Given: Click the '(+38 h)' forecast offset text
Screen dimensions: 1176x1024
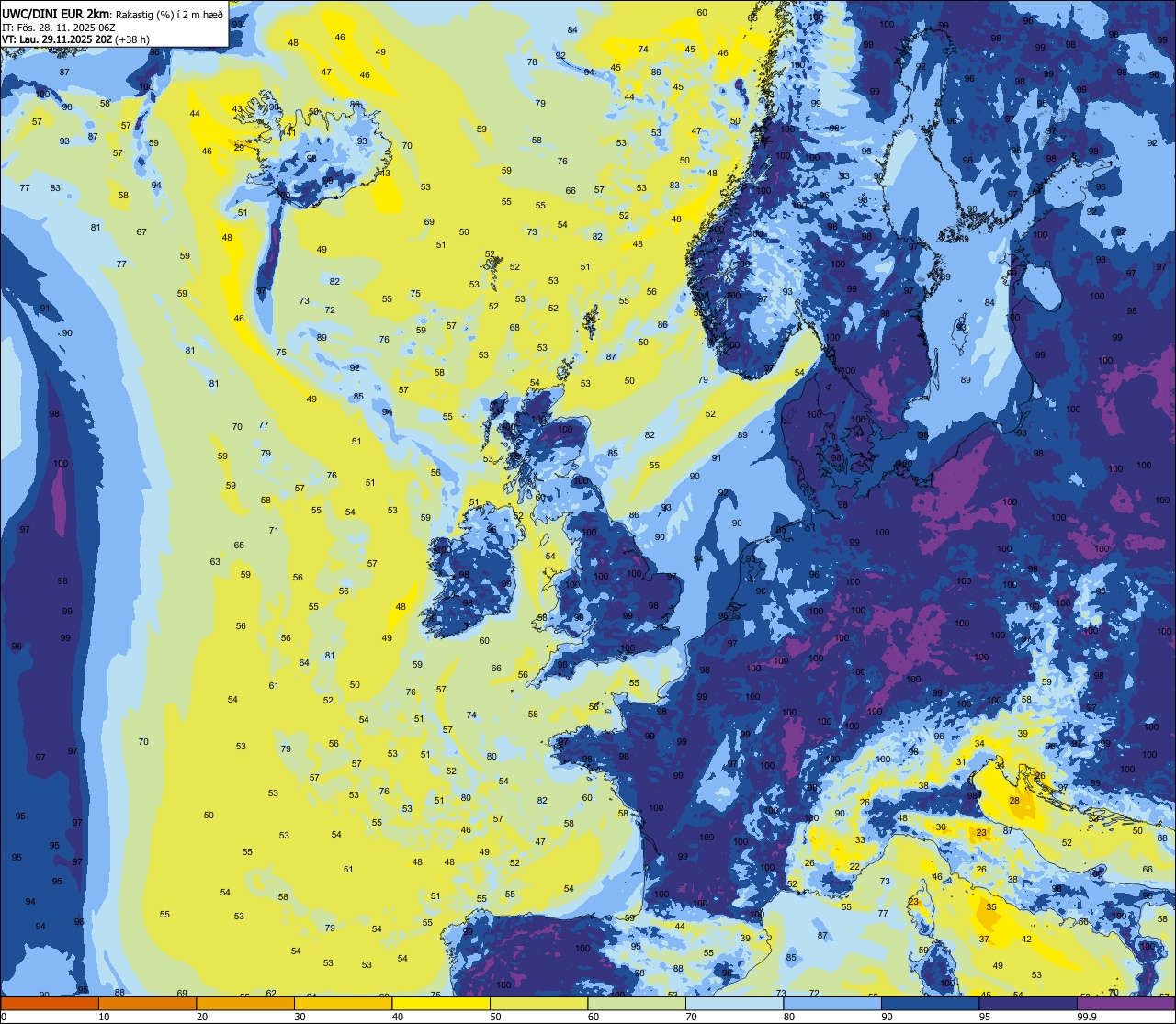Looking at the screenshot, I should tap(132, 39).
